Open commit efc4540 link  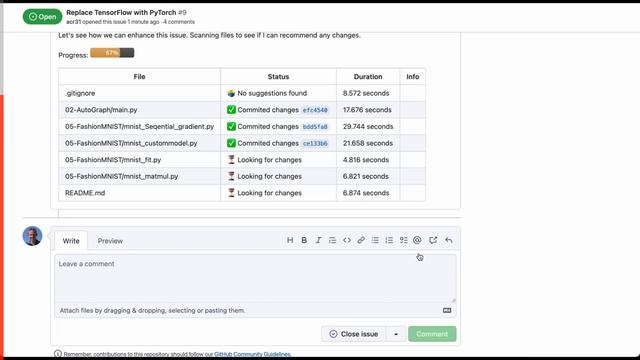coord(315,110)
